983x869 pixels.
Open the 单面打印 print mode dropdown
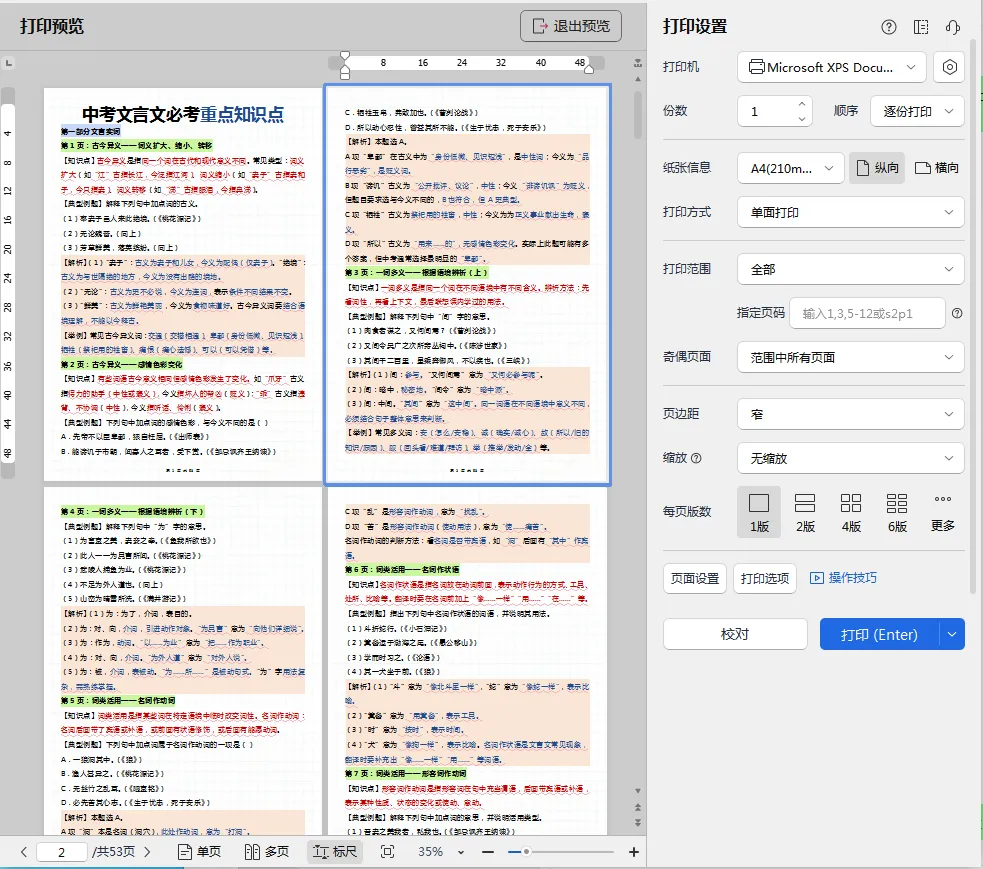pyautogui.click(x=851, y=213)
